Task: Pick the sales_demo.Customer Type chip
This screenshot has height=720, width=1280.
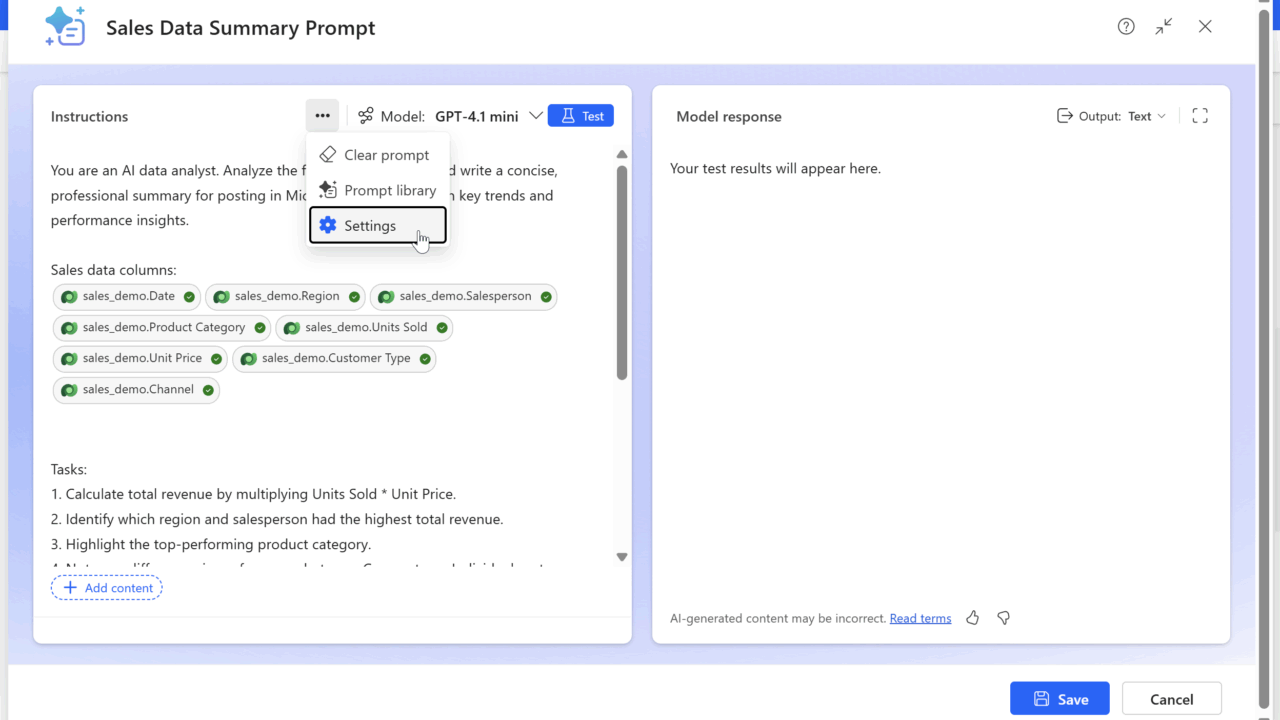Action: pyautogui.click(x=334, y=359)
